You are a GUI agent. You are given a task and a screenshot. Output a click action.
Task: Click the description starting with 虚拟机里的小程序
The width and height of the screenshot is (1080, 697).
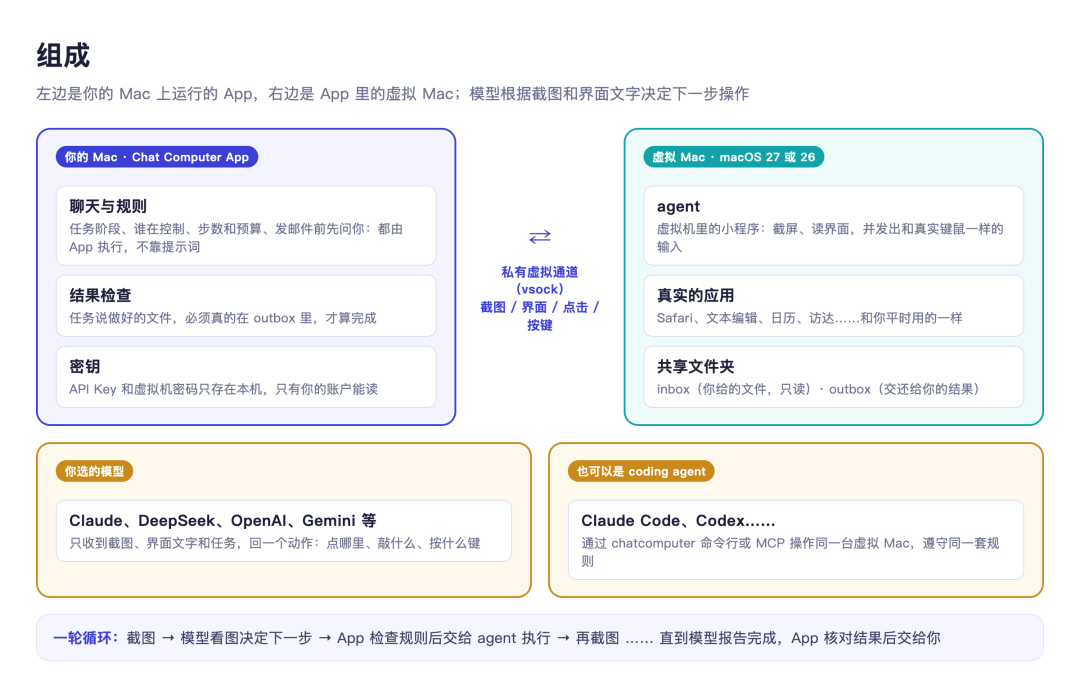click(830, 238)
